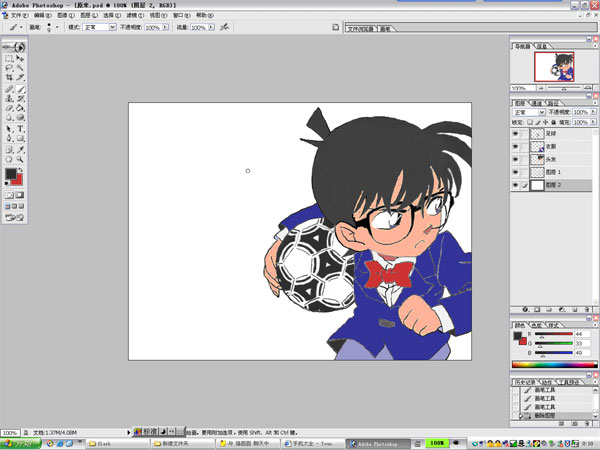Open layer opacity arrow in Layers panel

[593, 112]
